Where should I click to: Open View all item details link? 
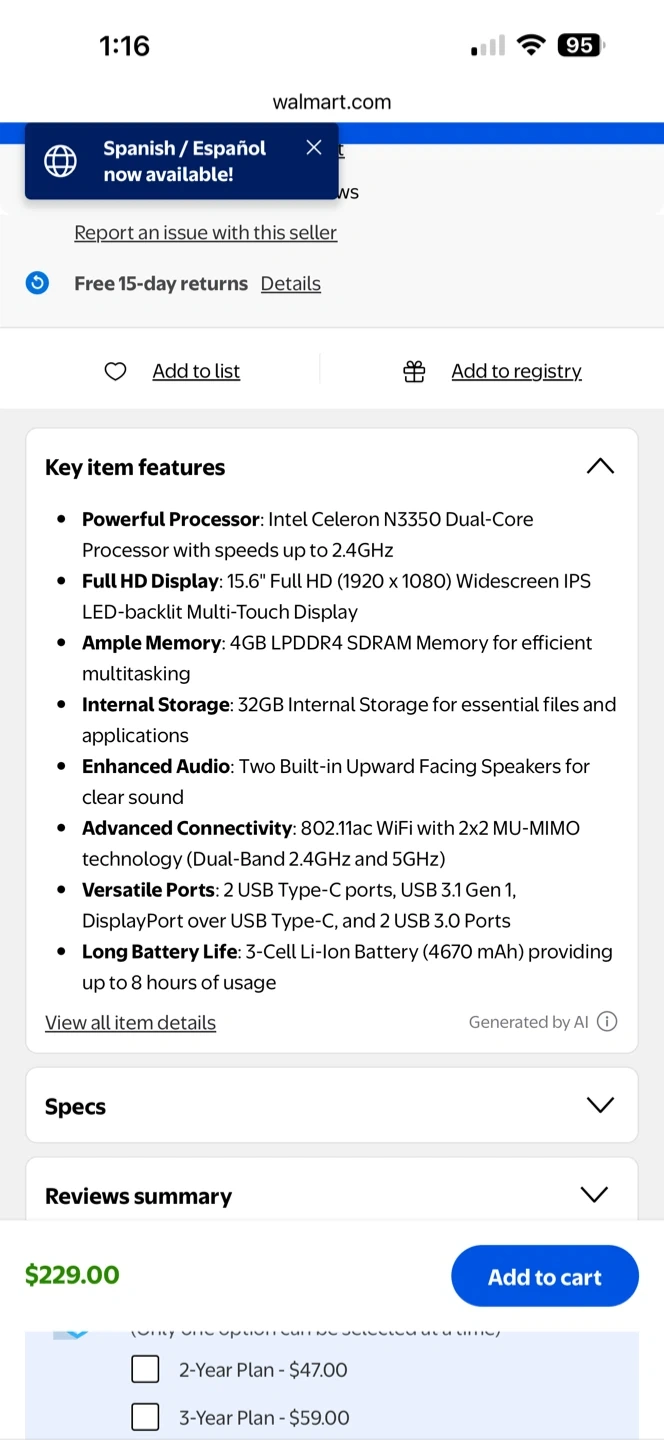click(130, 1023)
